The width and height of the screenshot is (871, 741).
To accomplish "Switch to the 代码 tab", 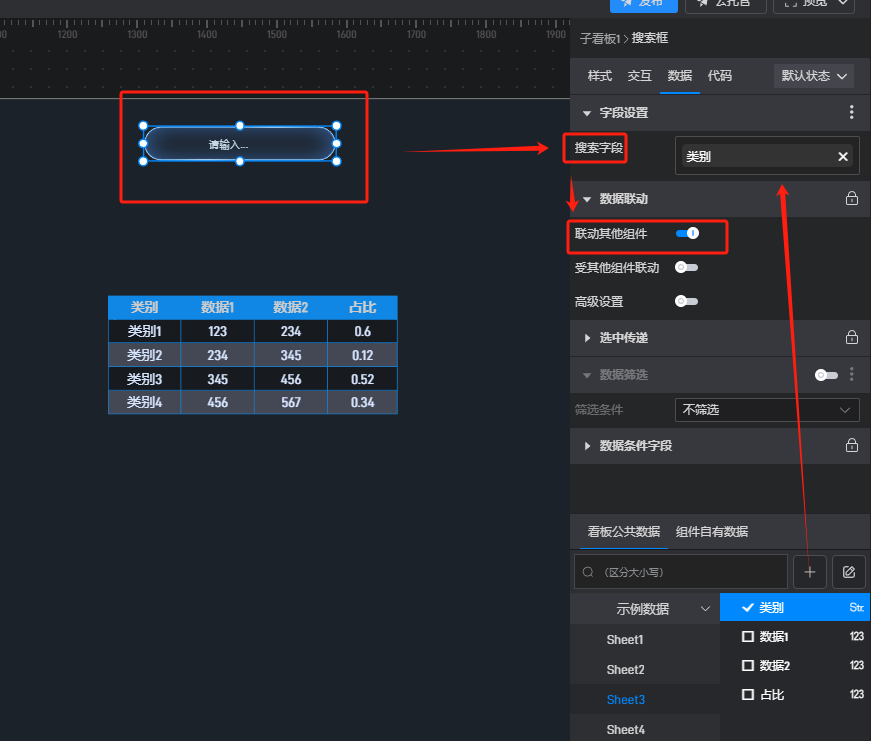I will pyautogui.click(x=719, y=76).
